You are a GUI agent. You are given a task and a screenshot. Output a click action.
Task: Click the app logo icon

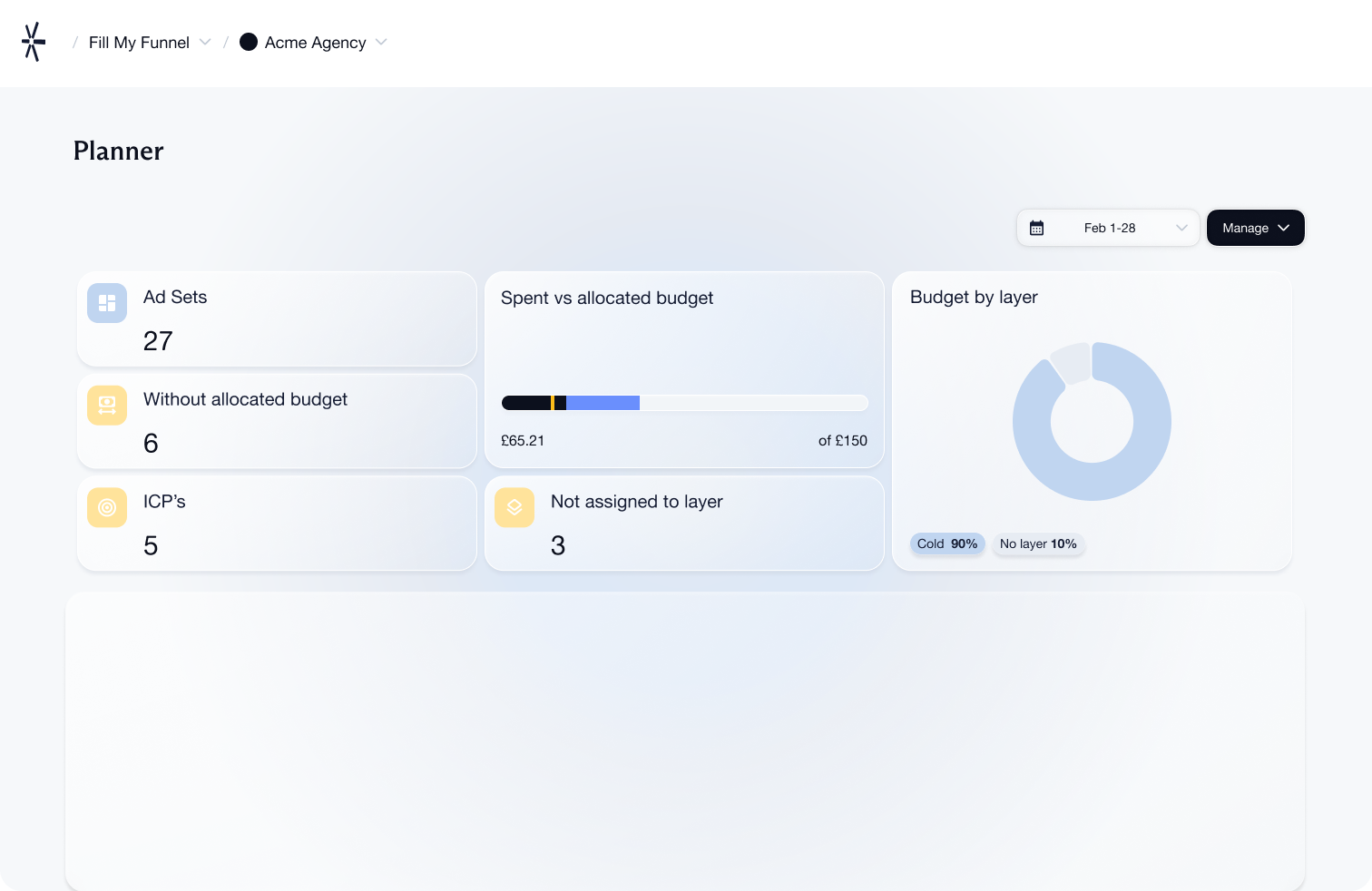pyautogui.click(x=34, y=42)
